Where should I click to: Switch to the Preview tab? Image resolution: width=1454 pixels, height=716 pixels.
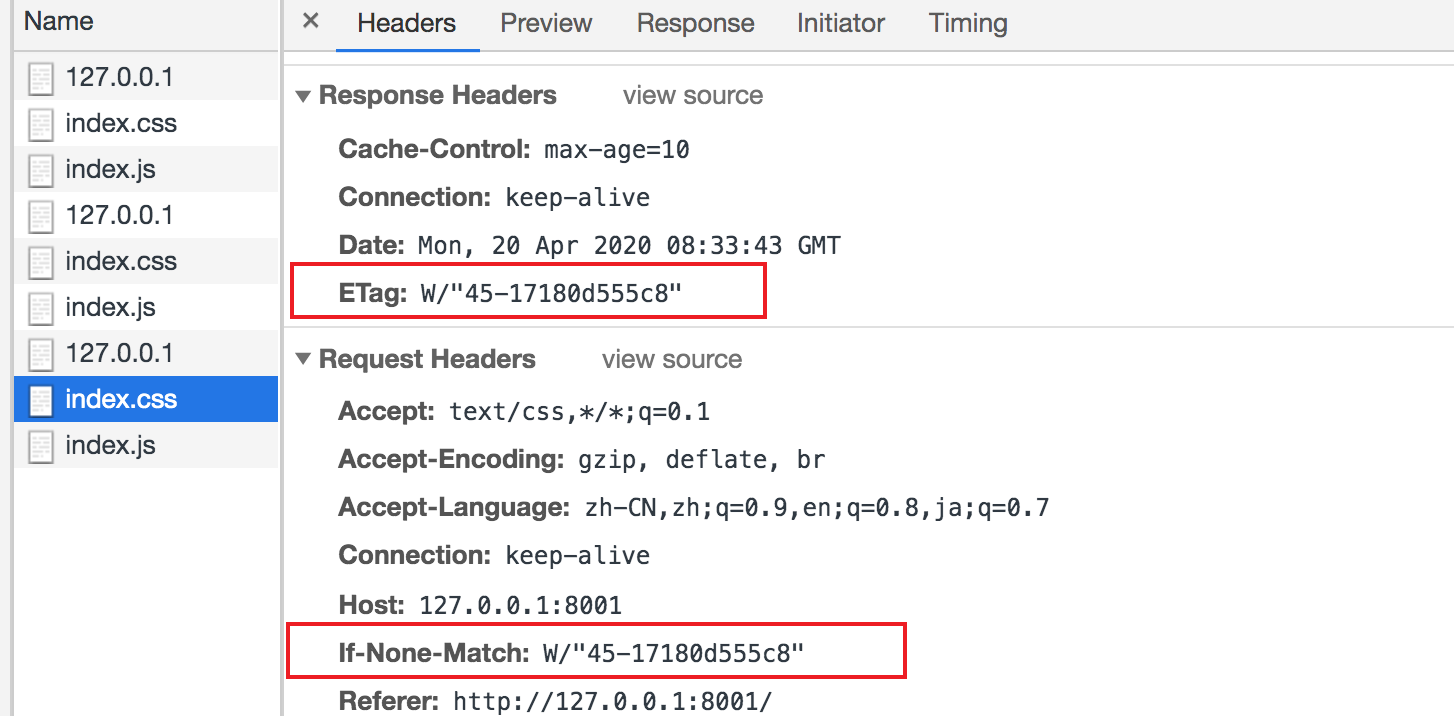pyautogui.click(x=546, y=23)
